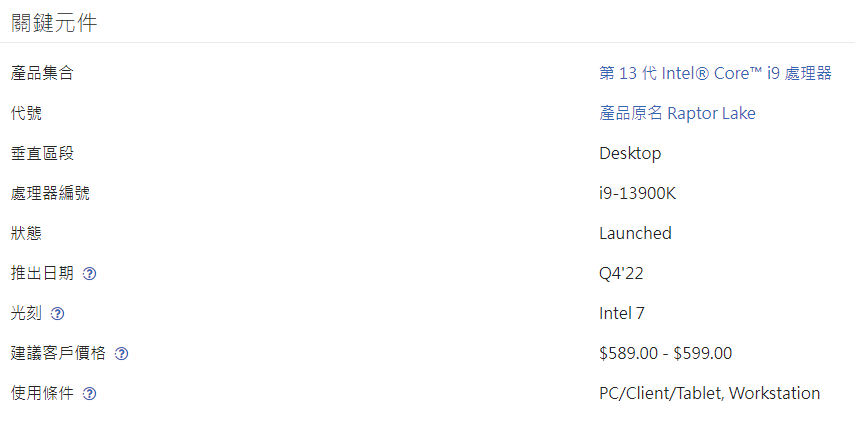Click the 狀態 row label
Image resolution: width=855 pixels, height=421 pixels.
click(x=26, y=233)
